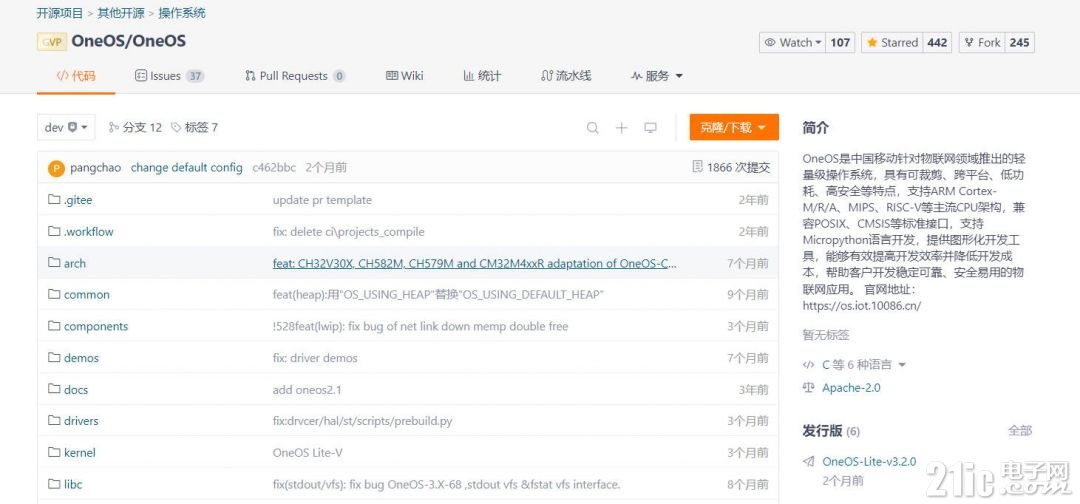Click folder icon next to docs
Screen dimensions: 1080x504
coord(54,389)
